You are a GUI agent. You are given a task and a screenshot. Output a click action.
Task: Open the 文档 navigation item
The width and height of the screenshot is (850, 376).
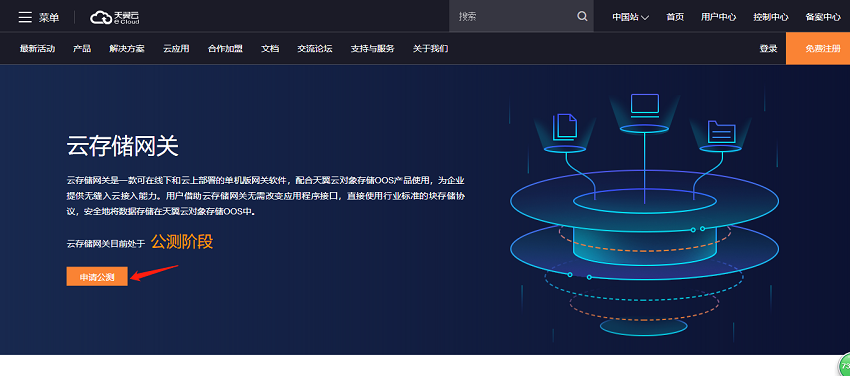point(270,49)
